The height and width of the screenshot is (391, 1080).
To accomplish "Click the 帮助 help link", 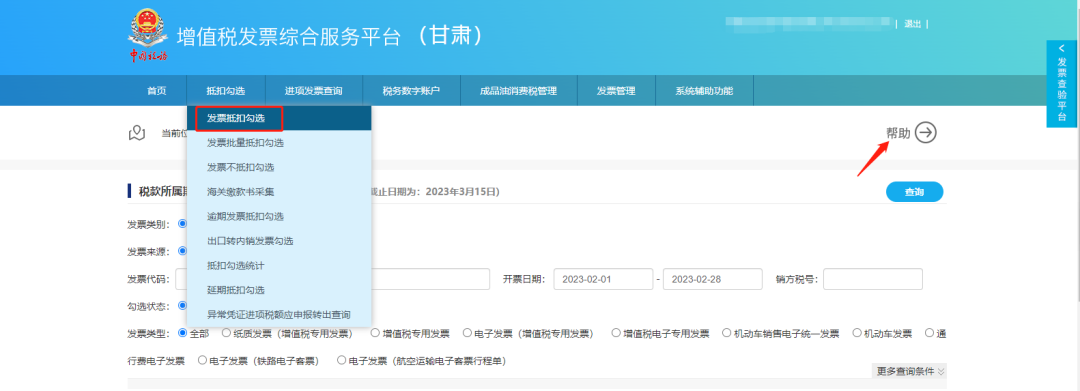I will pyautogui.click(x=898, y=134).
